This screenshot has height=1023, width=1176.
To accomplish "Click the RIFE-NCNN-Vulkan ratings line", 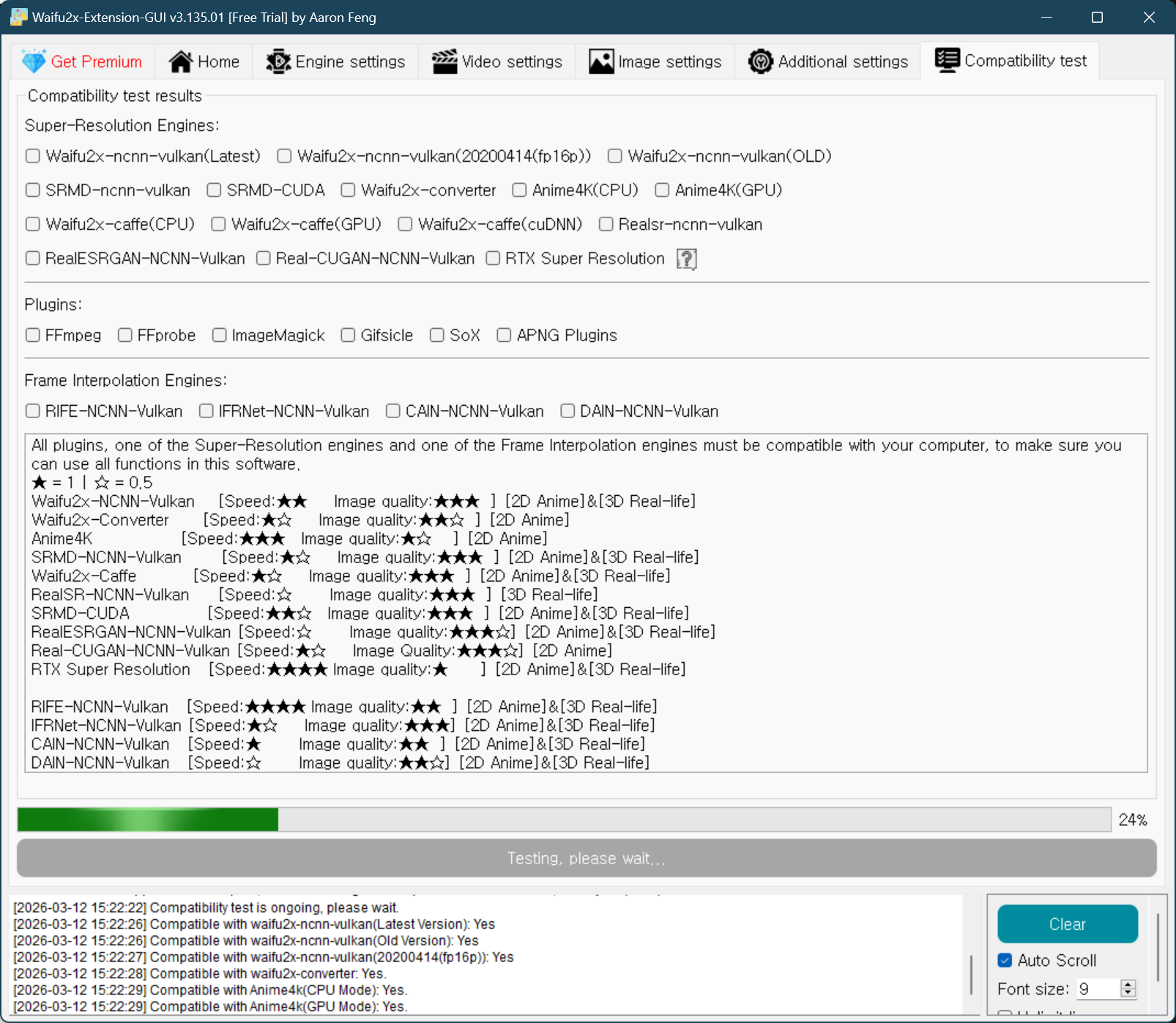I will pyautogui.click(x=344, y=707).
